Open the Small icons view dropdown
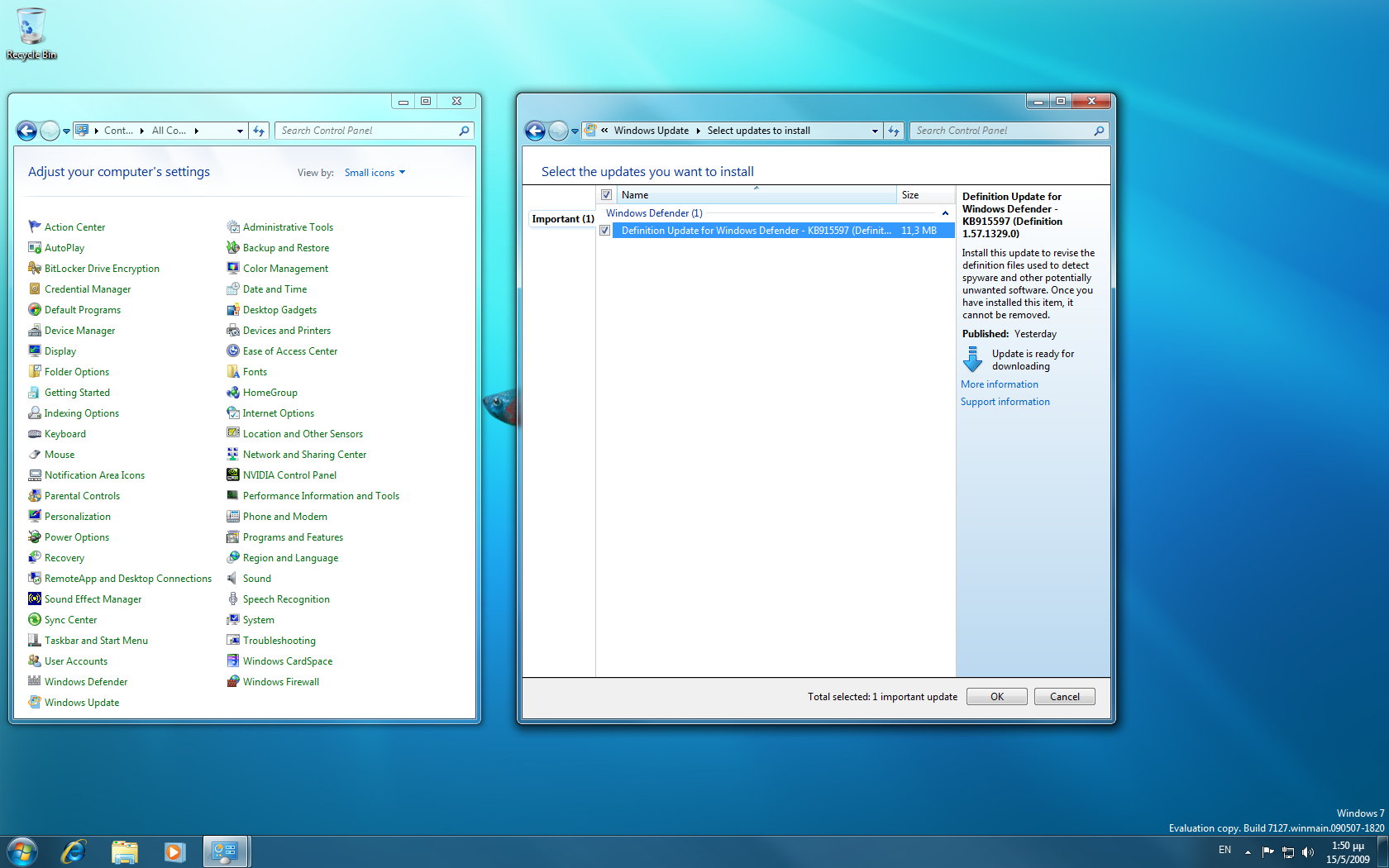The width and height of the screenshot is (1389, 868). [x=375, y=173]
